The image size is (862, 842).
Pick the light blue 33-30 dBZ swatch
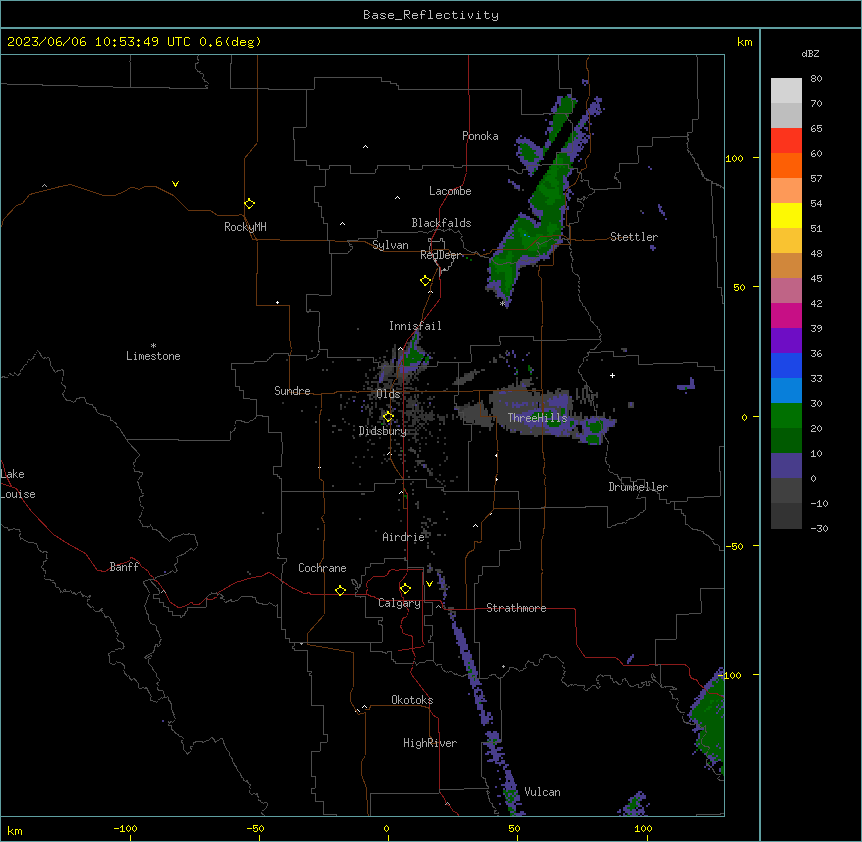(x=786, y=391)
